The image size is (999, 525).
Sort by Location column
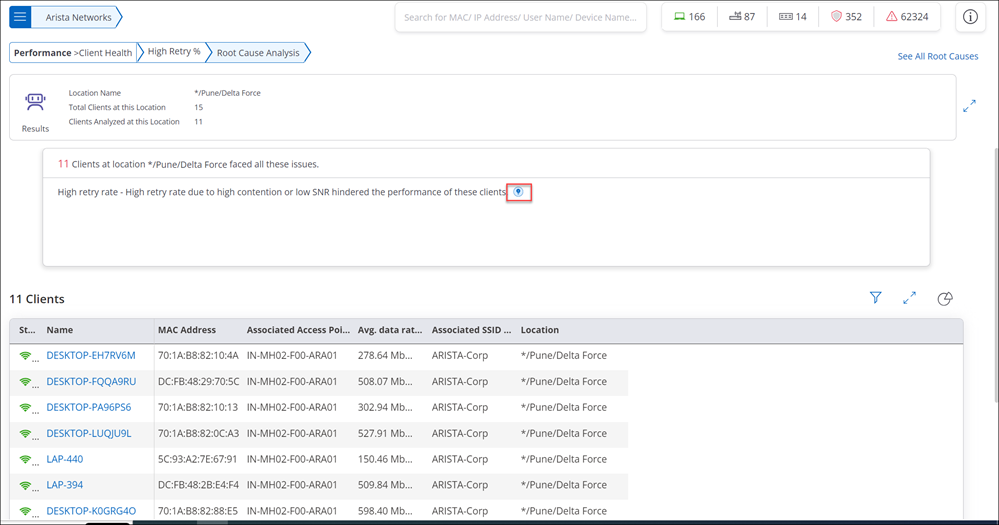[x=540, y=330]
